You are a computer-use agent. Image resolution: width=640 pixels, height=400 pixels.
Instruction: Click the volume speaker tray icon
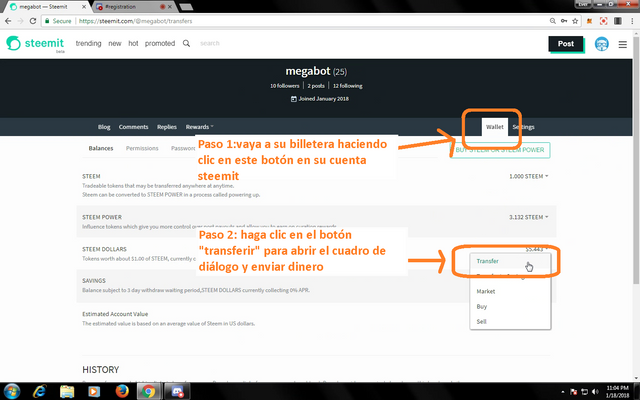595,392
